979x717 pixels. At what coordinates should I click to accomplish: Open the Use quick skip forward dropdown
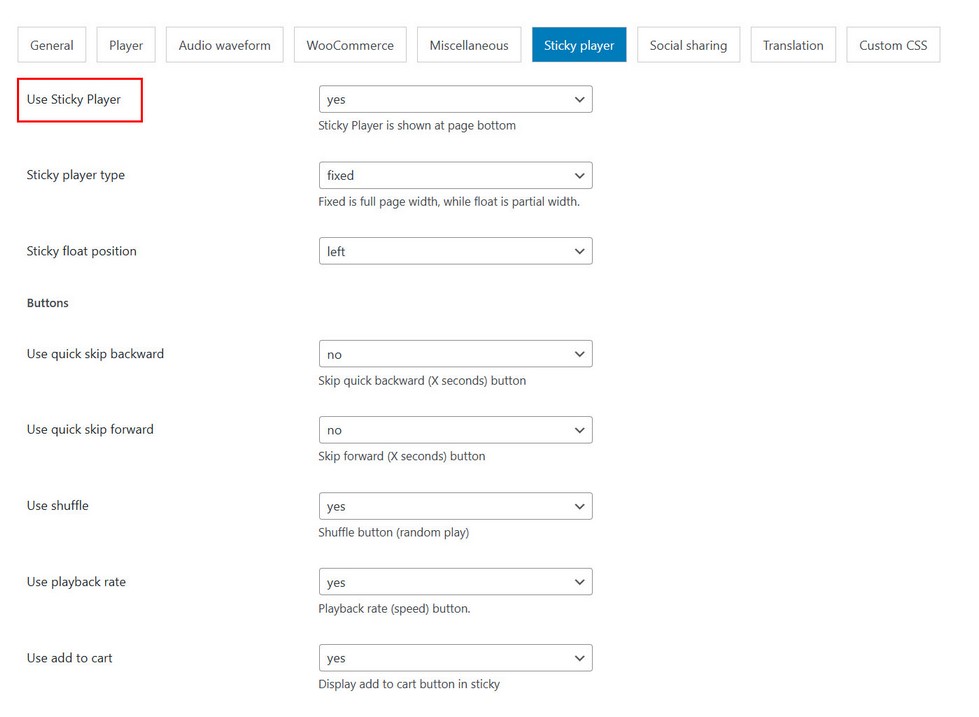click(x=455, y=430)
